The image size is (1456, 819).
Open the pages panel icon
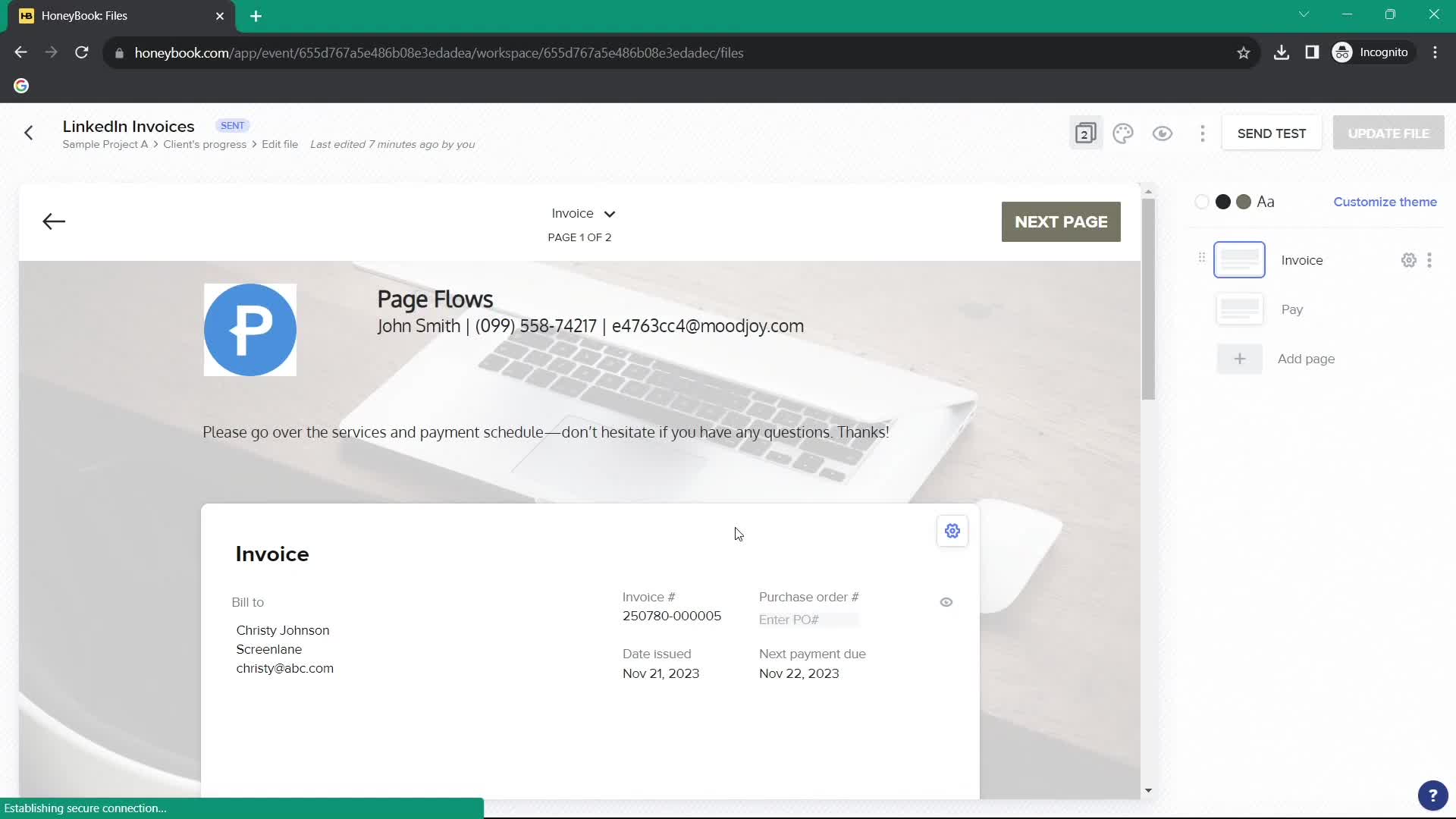coord(1085,133)
